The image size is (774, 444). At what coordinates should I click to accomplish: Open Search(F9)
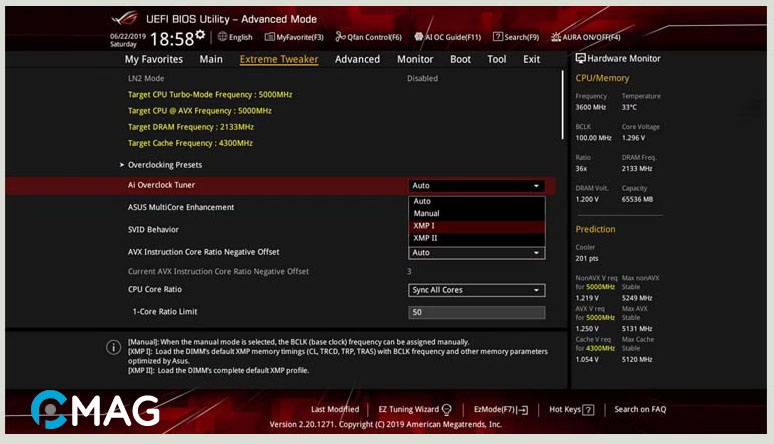coord(516,37)
